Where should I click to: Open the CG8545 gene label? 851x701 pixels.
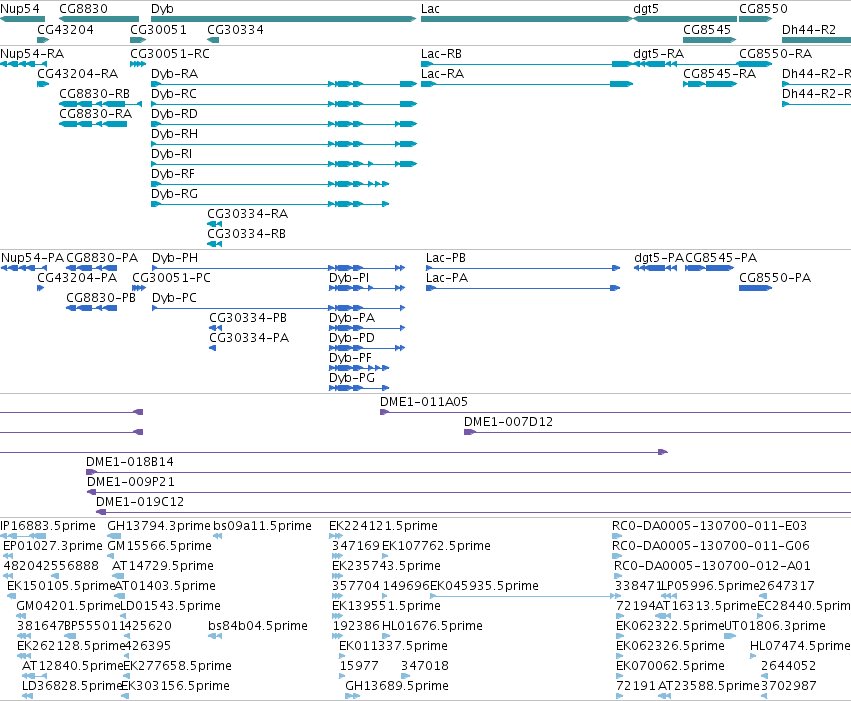click(707, 29)
